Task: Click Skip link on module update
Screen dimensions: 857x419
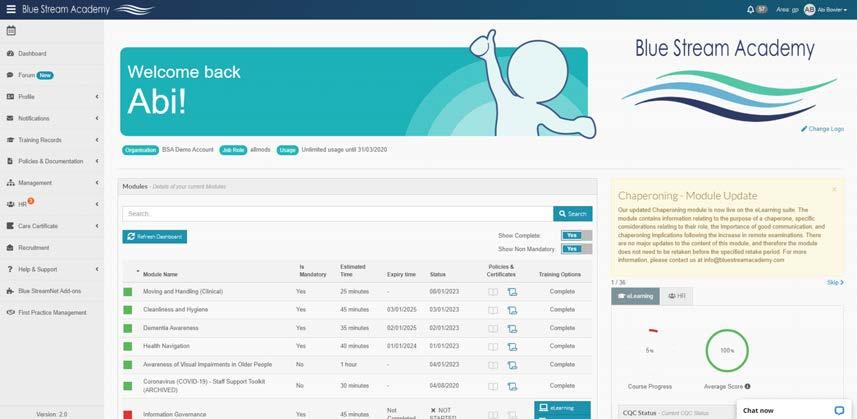Action: point(835,282)
